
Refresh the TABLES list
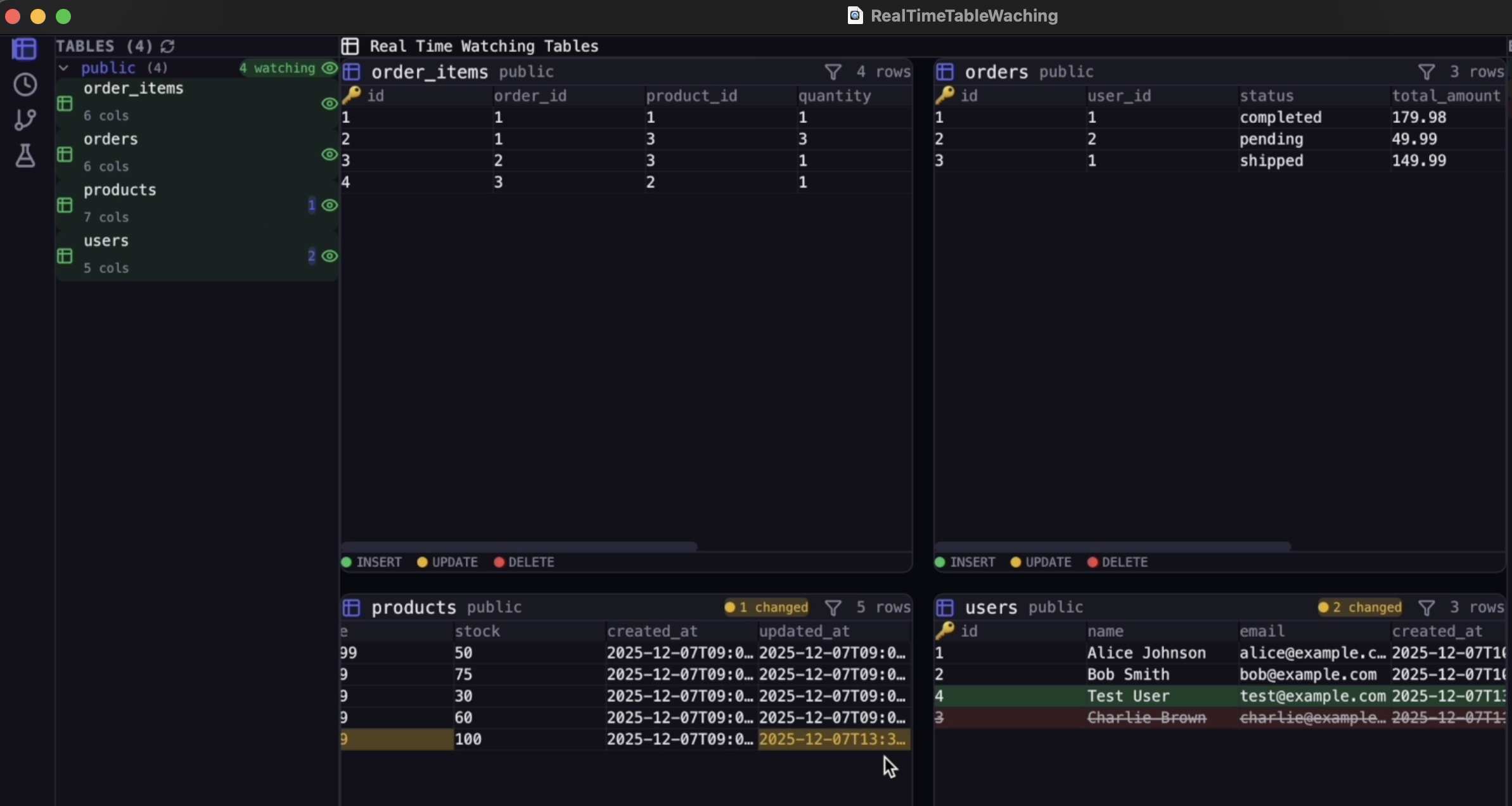click(167, 46)
